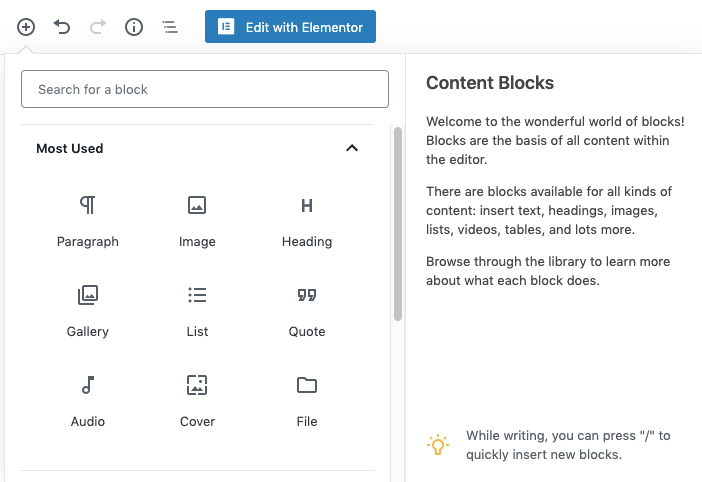Insert a Paragraph block
The height and width of the screenshot is (482, 702).
point(88,222)
